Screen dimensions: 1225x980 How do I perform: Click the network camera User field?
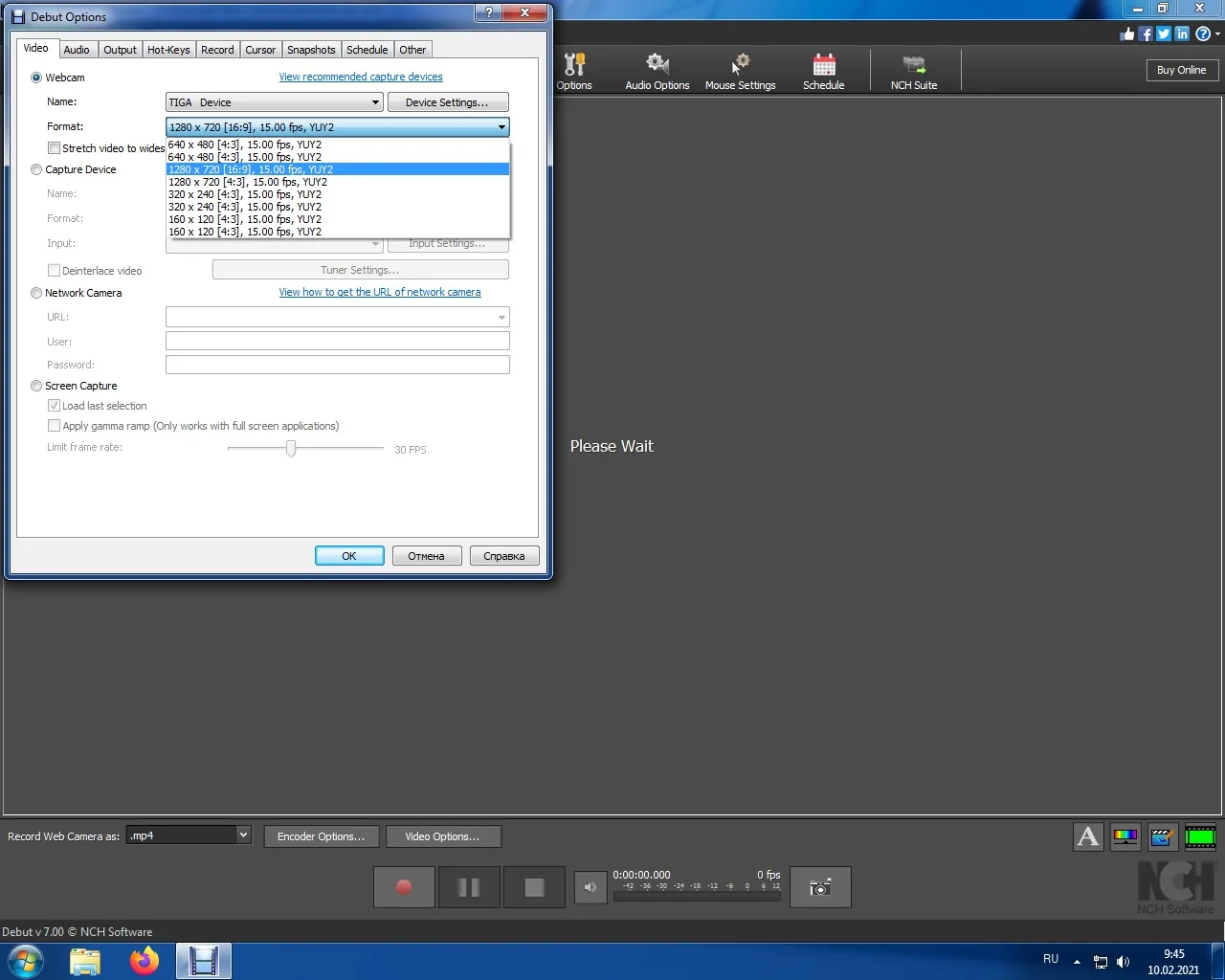click(337, 341)
